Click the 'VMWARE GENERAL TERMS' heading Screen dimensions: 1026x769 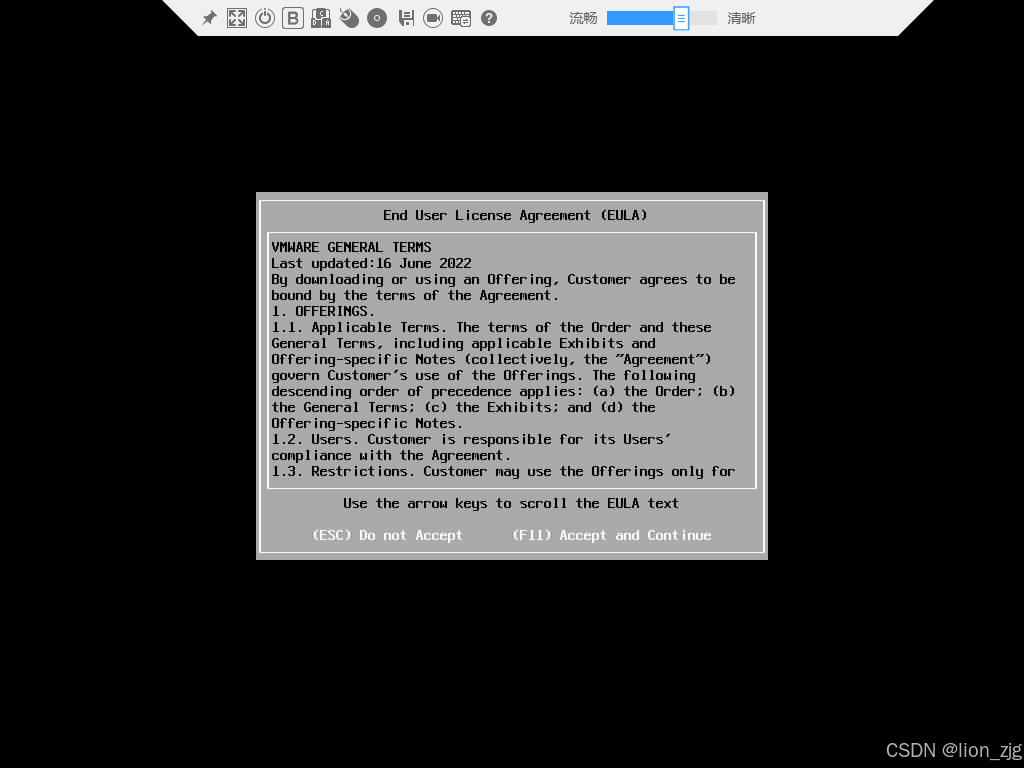pyautogui.click(x=351, y=247)
